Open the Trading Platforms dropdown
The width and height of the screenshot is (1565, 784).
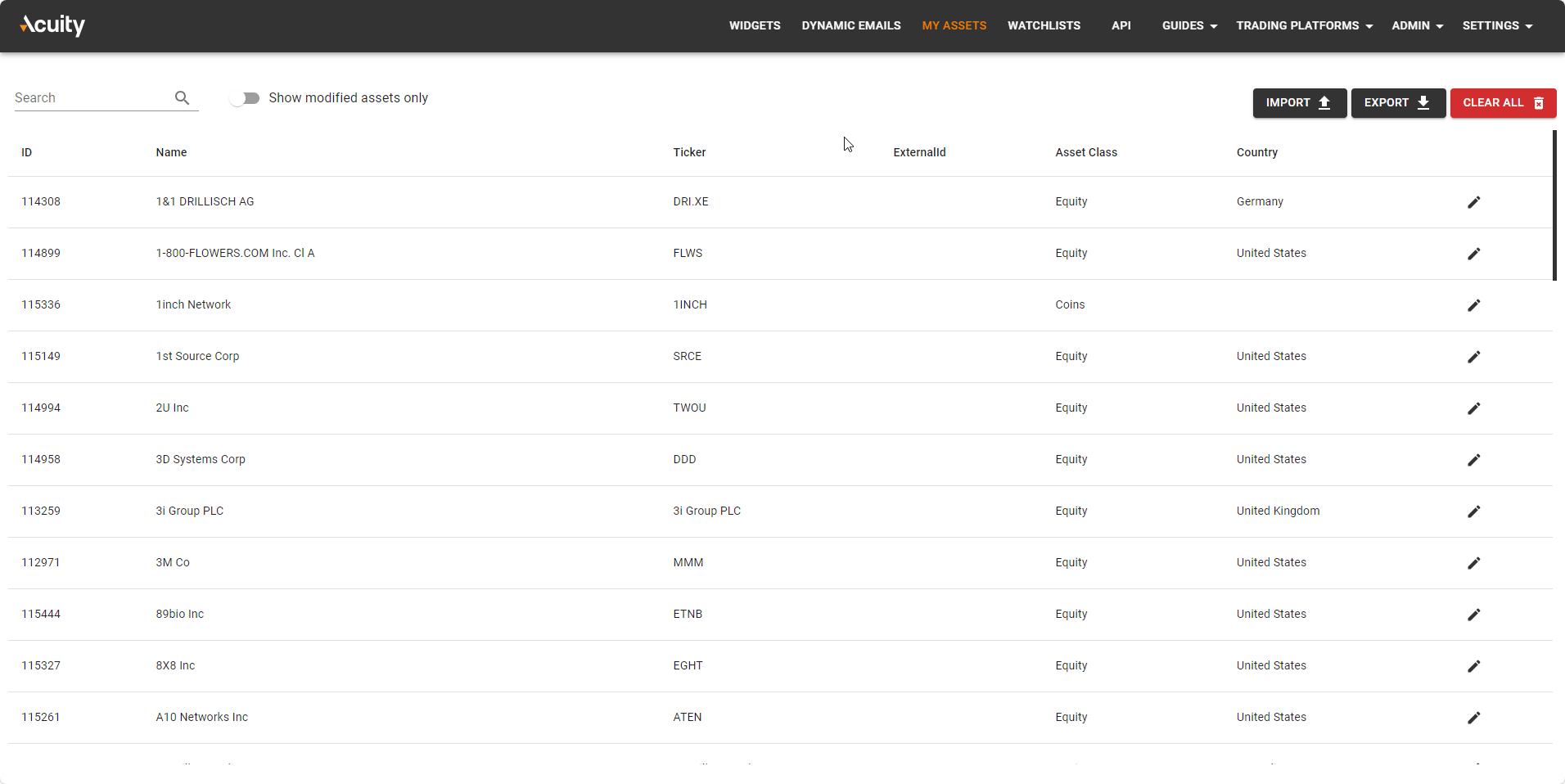coord(1304,25)
